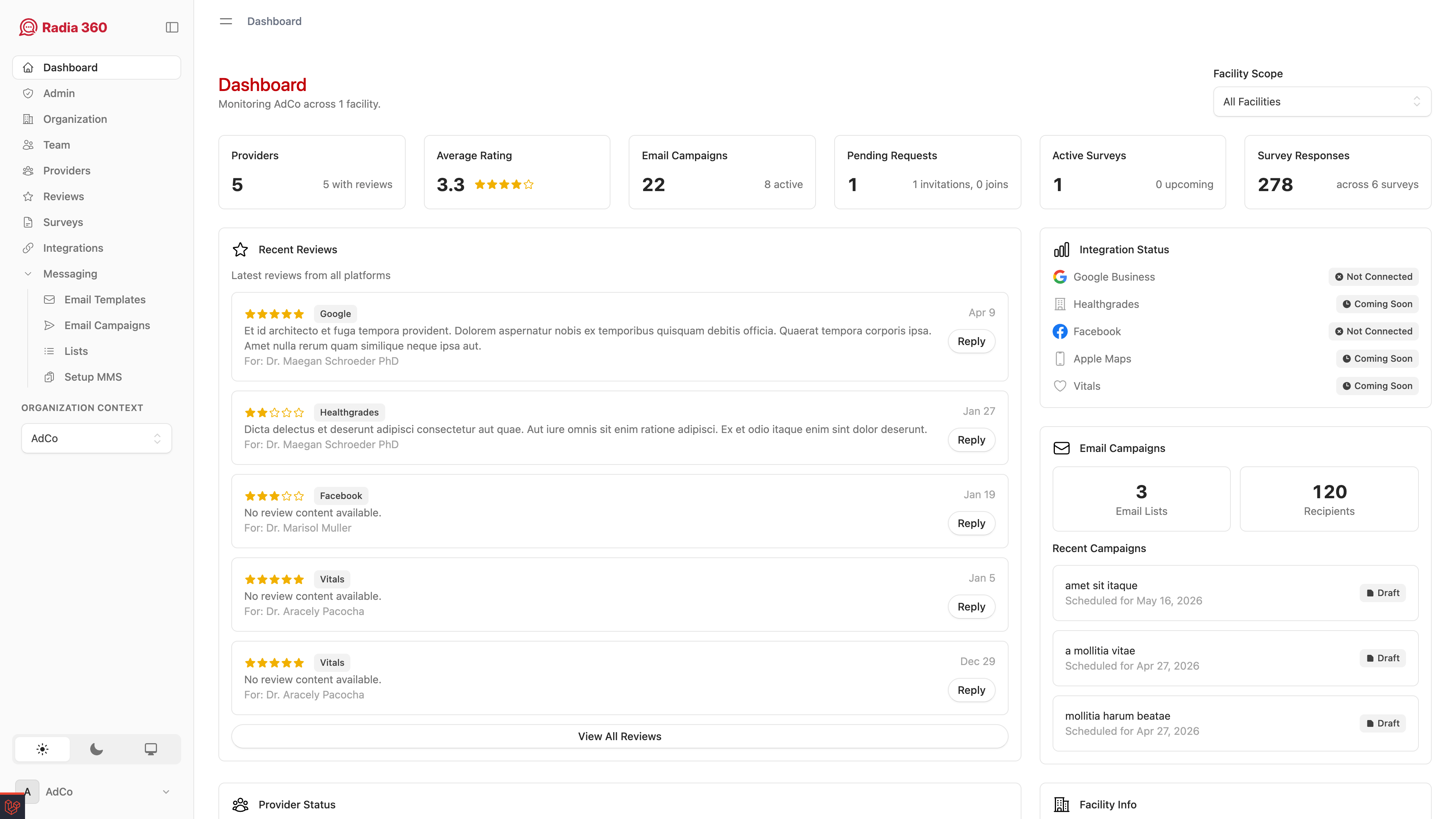The image size is (1456, 819).
Task: Click the Facility Info building icon
Action: 1062,804
